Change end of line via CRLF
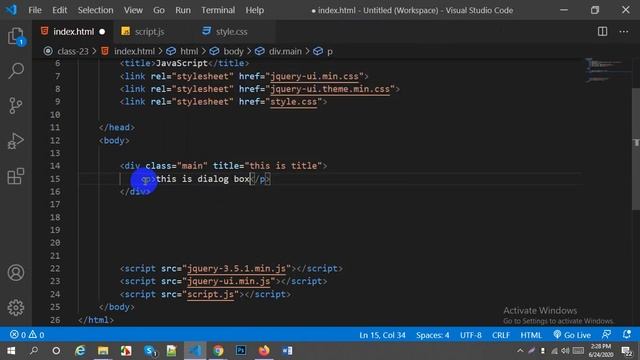 [x=501, y=335]
